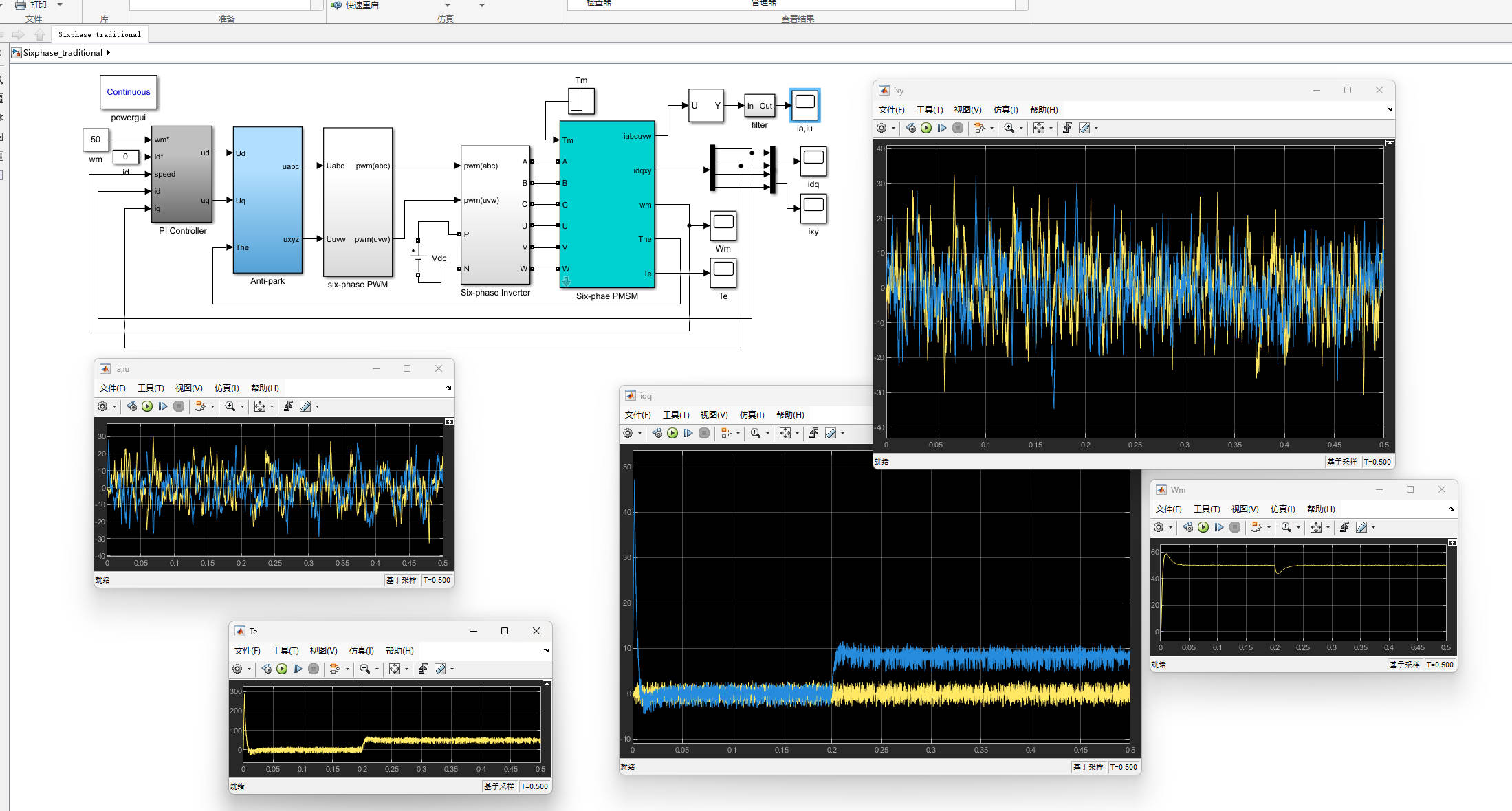Click highlight signal block icon in ixy scope
1512x811 pixels.
979,128
